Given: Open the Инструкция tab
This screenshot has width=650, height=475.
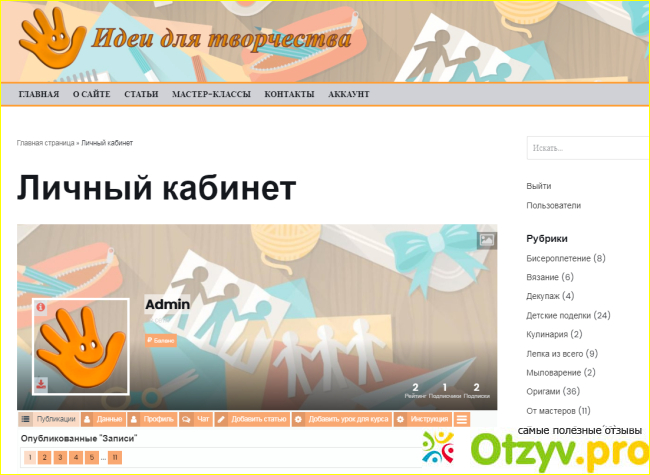Looking at the screenshot, I should pyautogui.click(x=423, y=419).
